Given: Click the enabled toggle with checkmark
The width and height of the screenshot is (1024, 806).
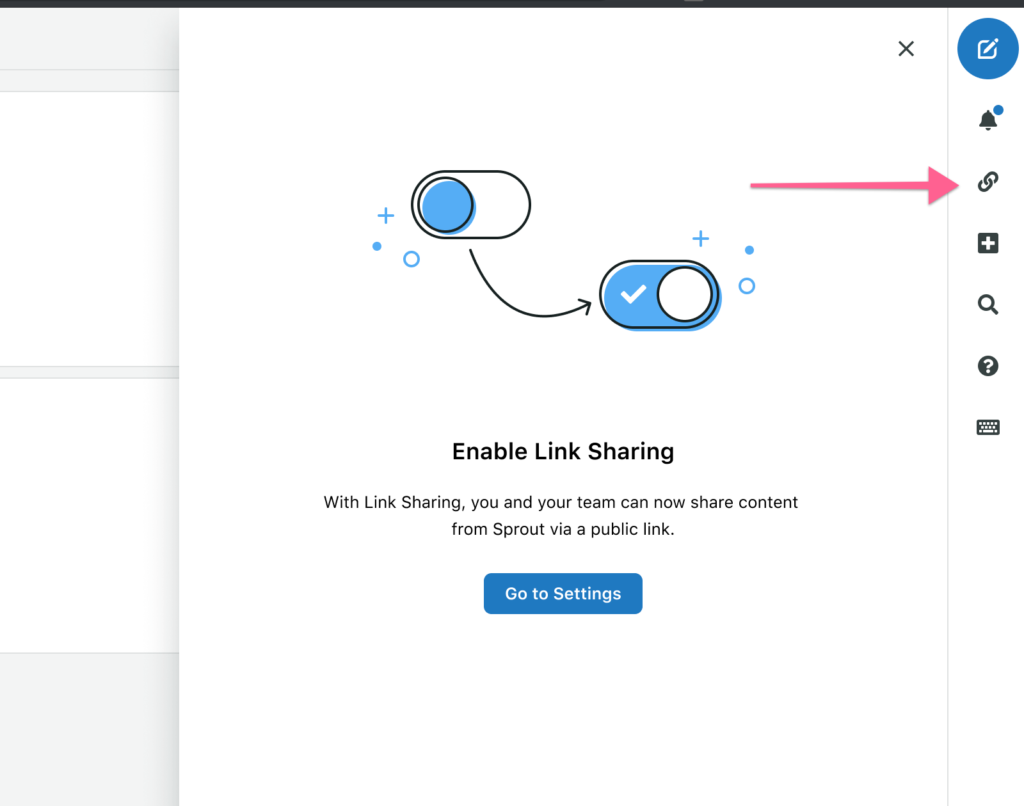Looking at the screenshot, I should (x=660, y=295).
